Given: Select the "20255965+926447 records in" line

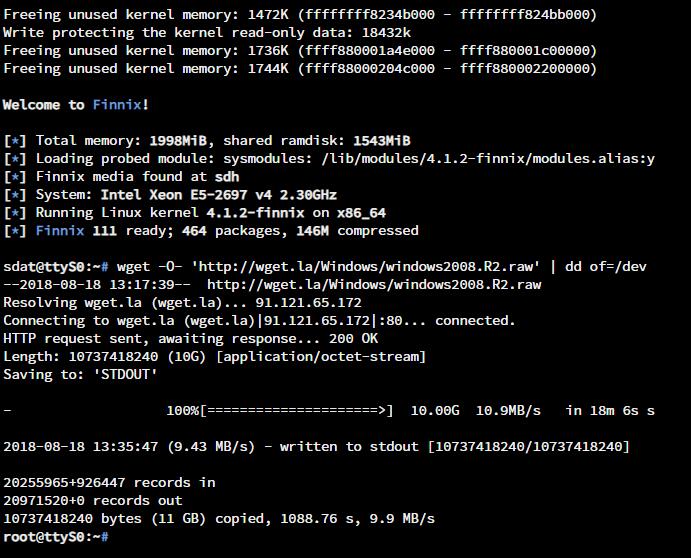Looking at the screenshot, I should point(109,483).
